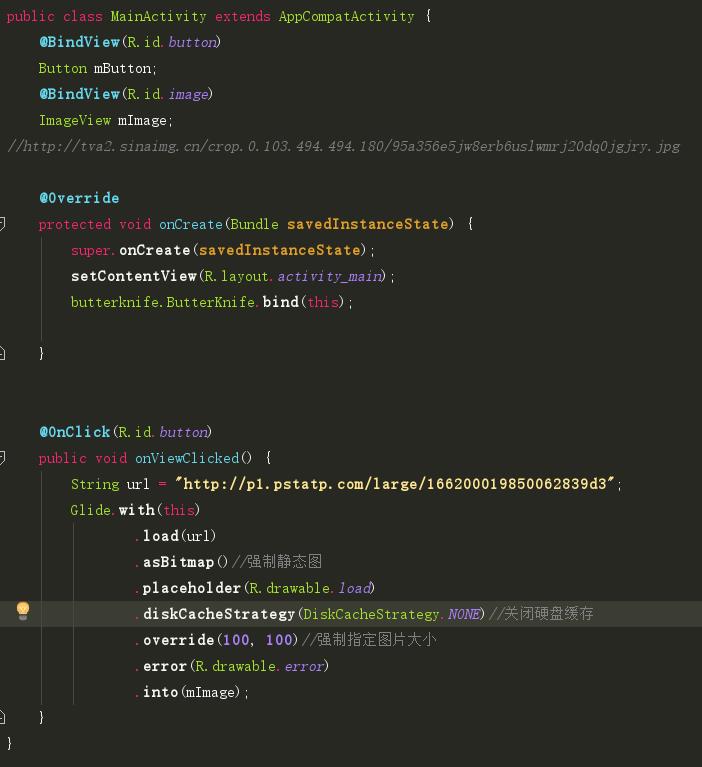Image resolution: width=702 pixels, height=767 pixels.
Task: Click the asBitmap method call
Action: coord(180,562)
